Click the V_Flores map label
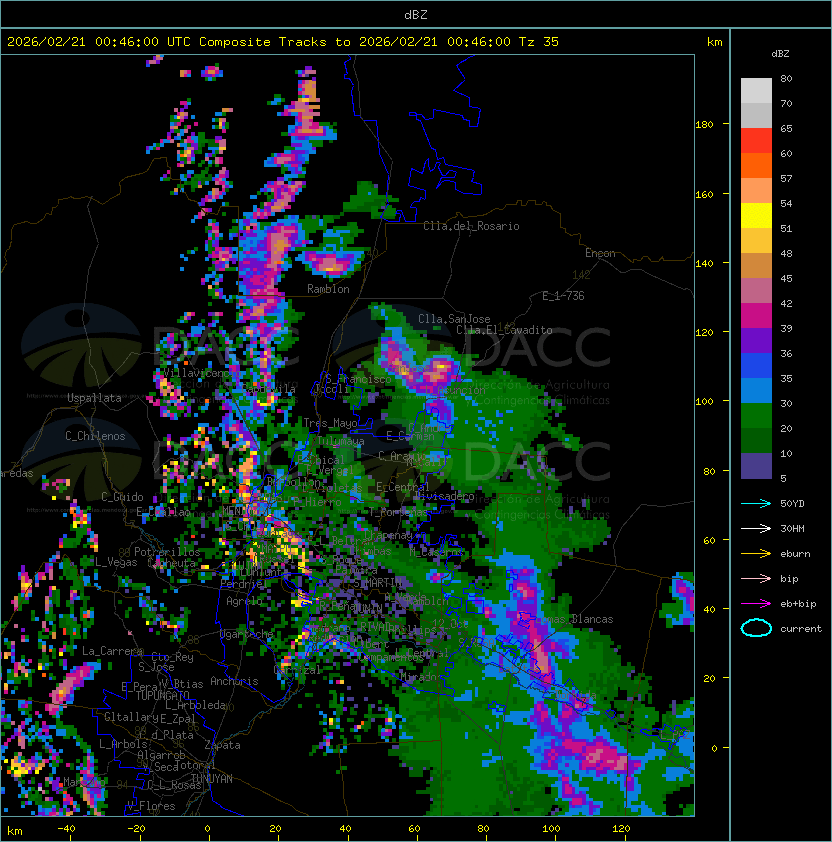 [x=151, y=806]
